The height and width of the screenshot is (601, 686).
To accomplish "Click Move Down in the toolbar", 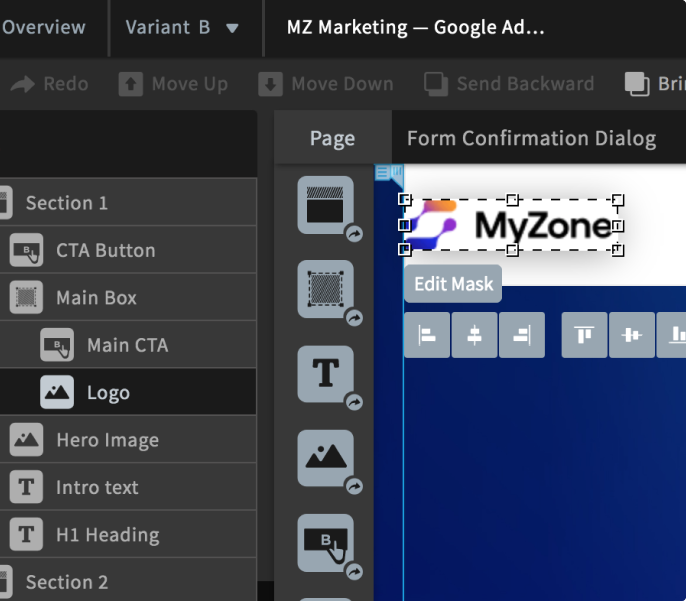I will click(x=328, y=84).
